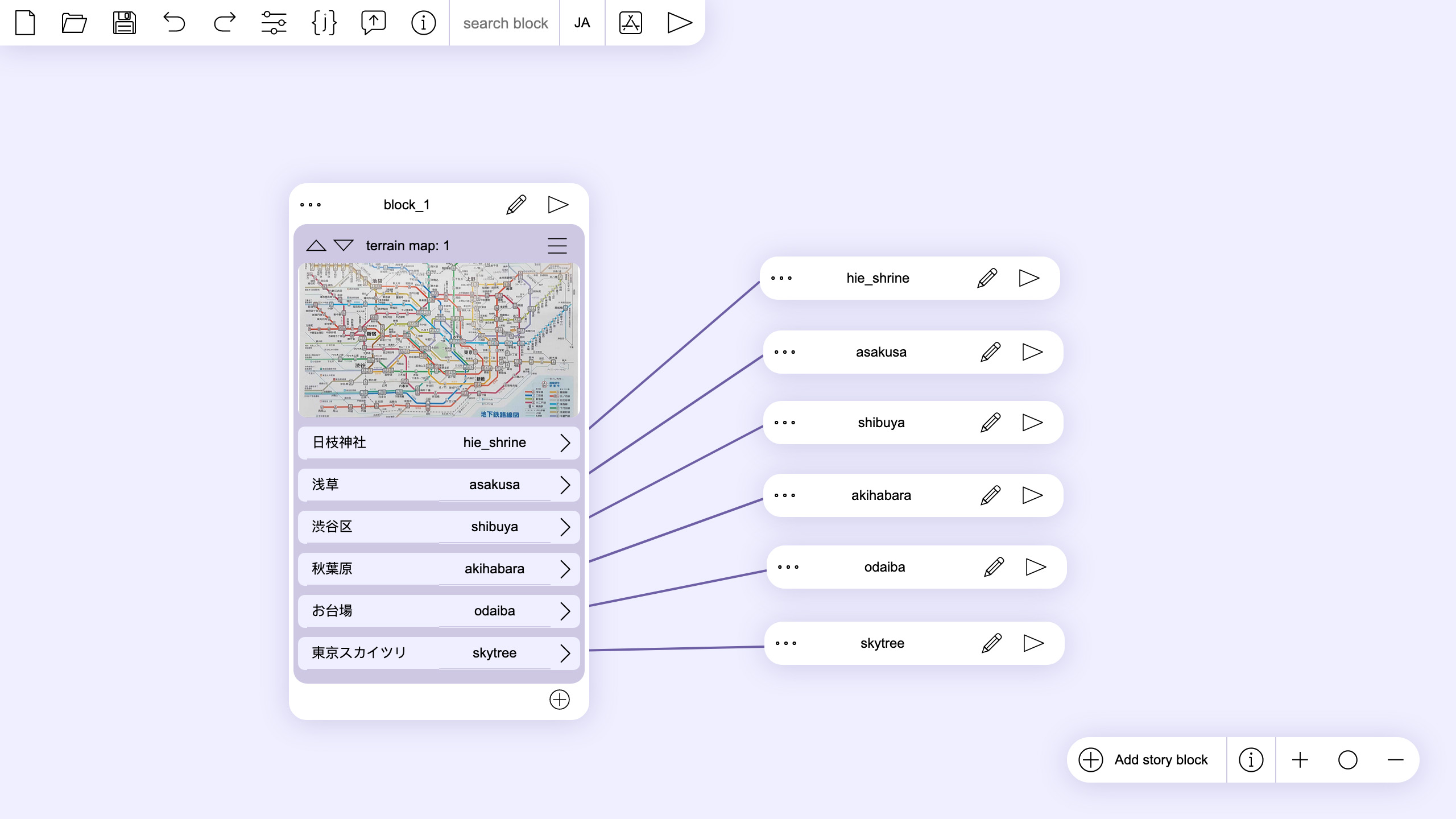Screen dimensions: 1456x819
Task: Move terrain map section down
Action: 344,245
